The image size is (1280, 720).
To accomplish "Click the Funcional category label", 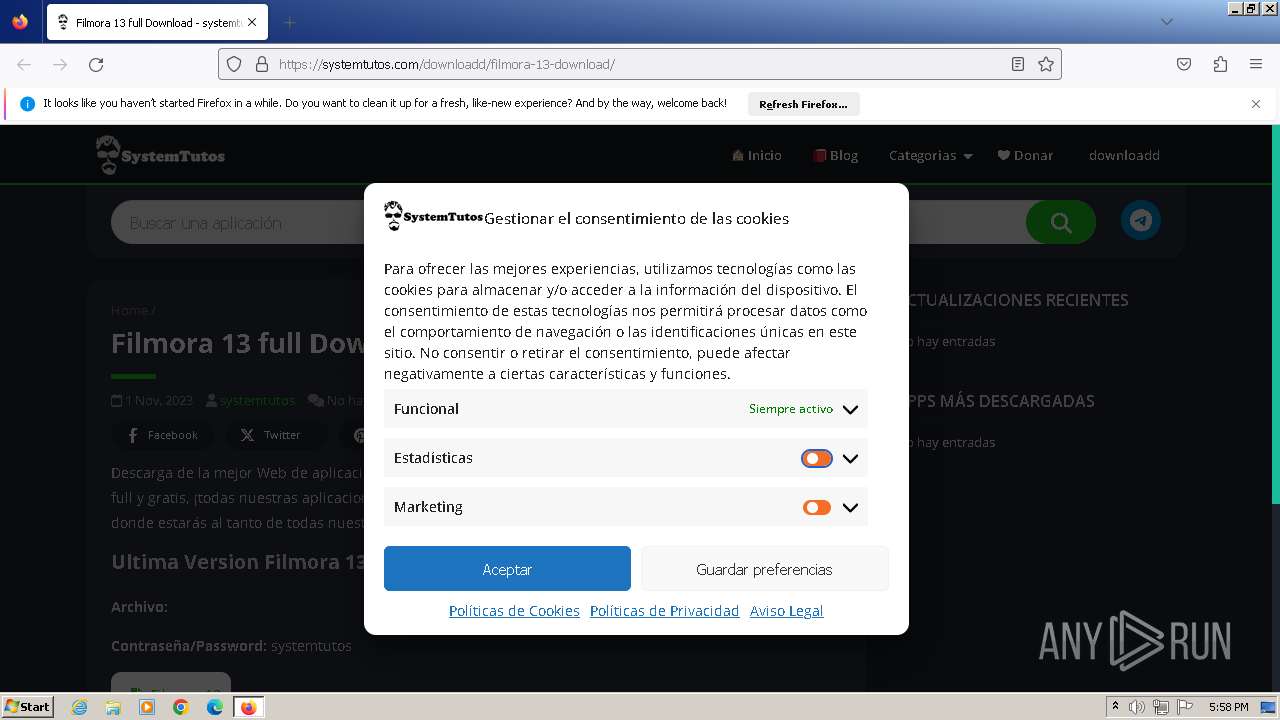I will coord(426,409).
